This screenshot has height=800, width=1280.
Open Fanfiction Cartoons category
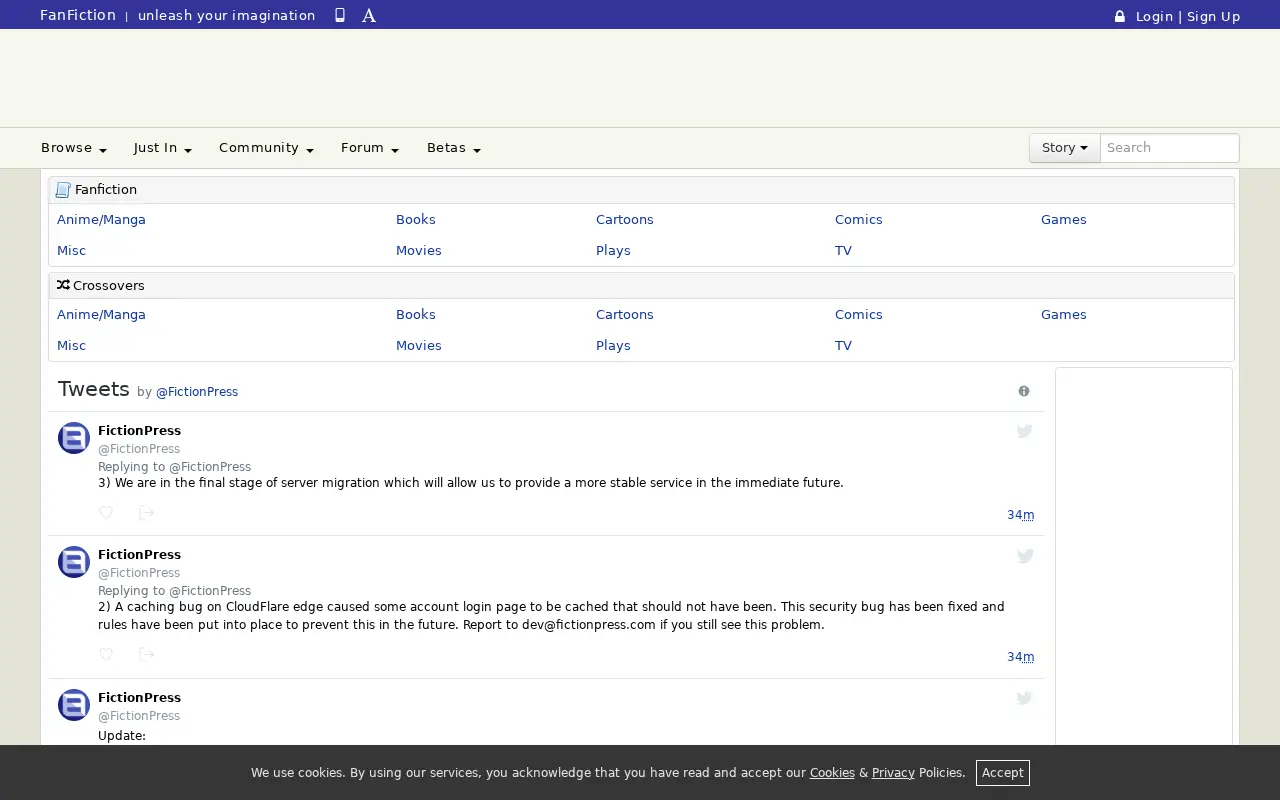625,220
